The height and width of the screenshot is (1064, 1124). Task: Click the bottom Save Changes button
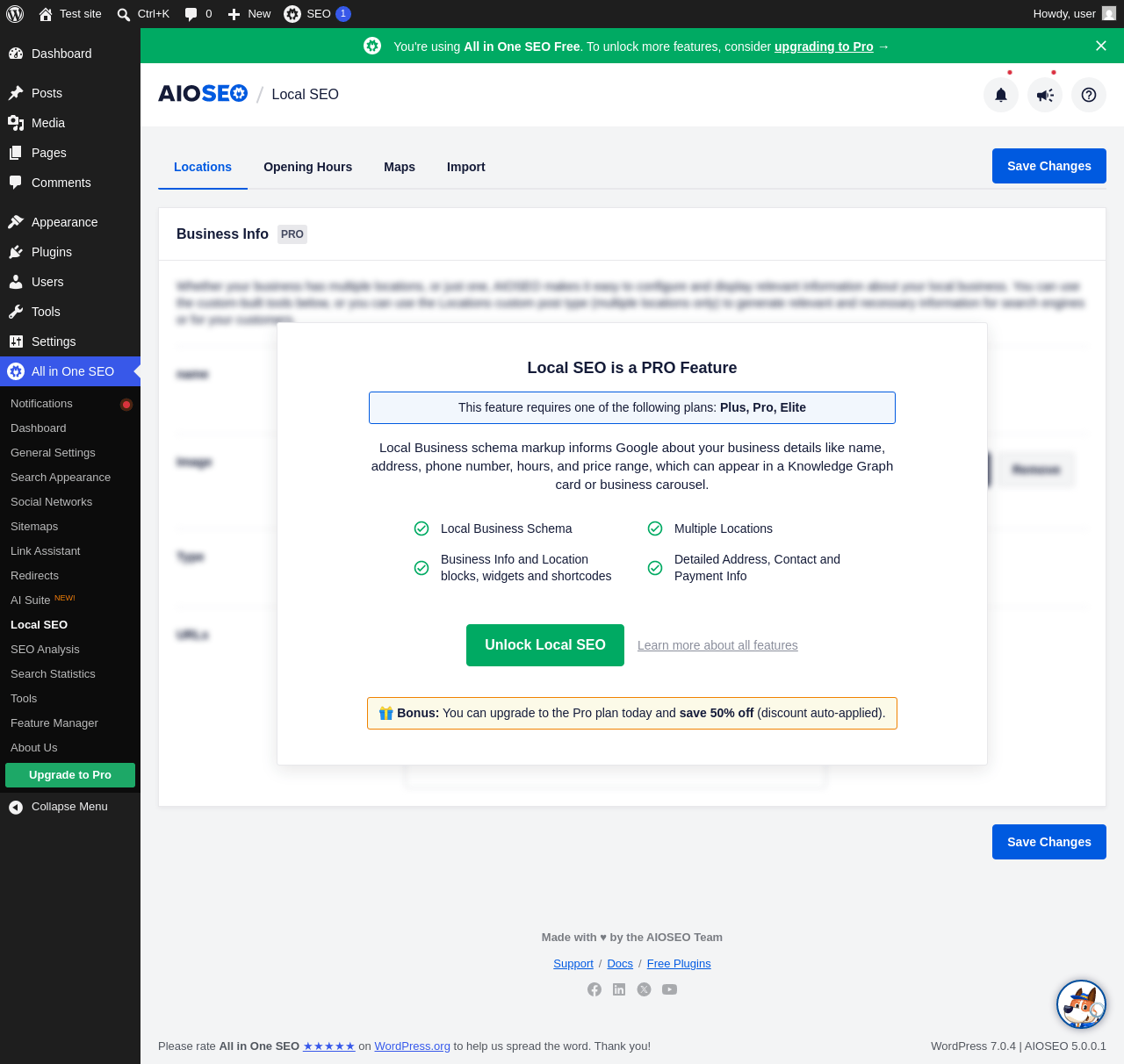1049,842
